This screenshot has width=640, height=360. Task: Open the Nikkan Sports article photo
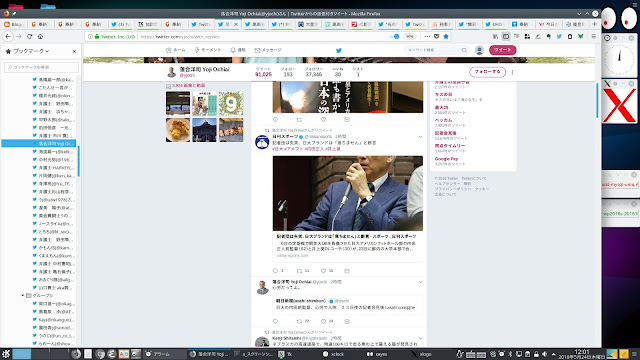[x=348, y=193]
